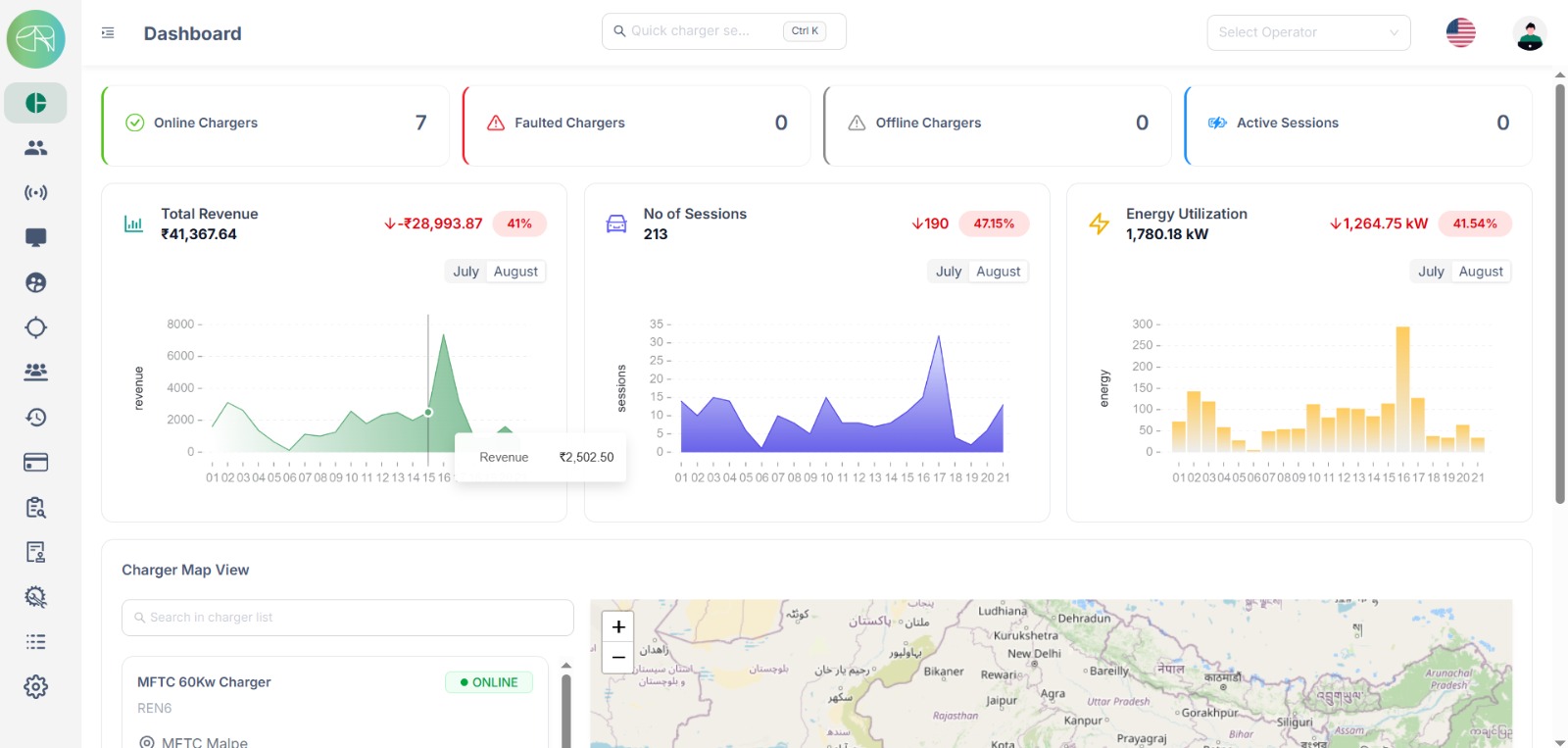
Task: Click the Search in charger list field
Action: (348, 618)
